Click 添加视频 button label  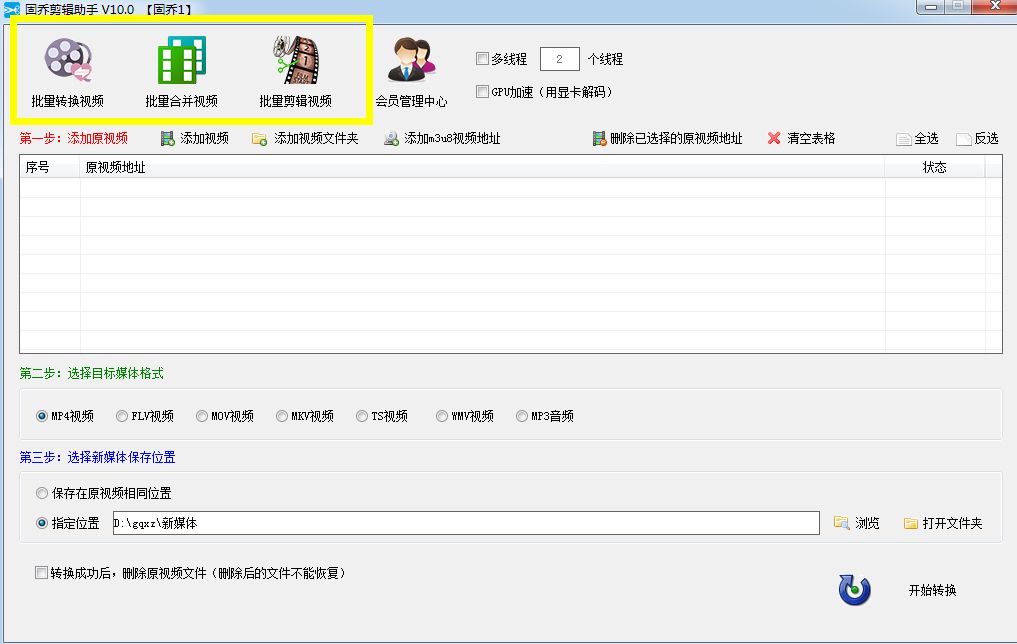(204, 139)
